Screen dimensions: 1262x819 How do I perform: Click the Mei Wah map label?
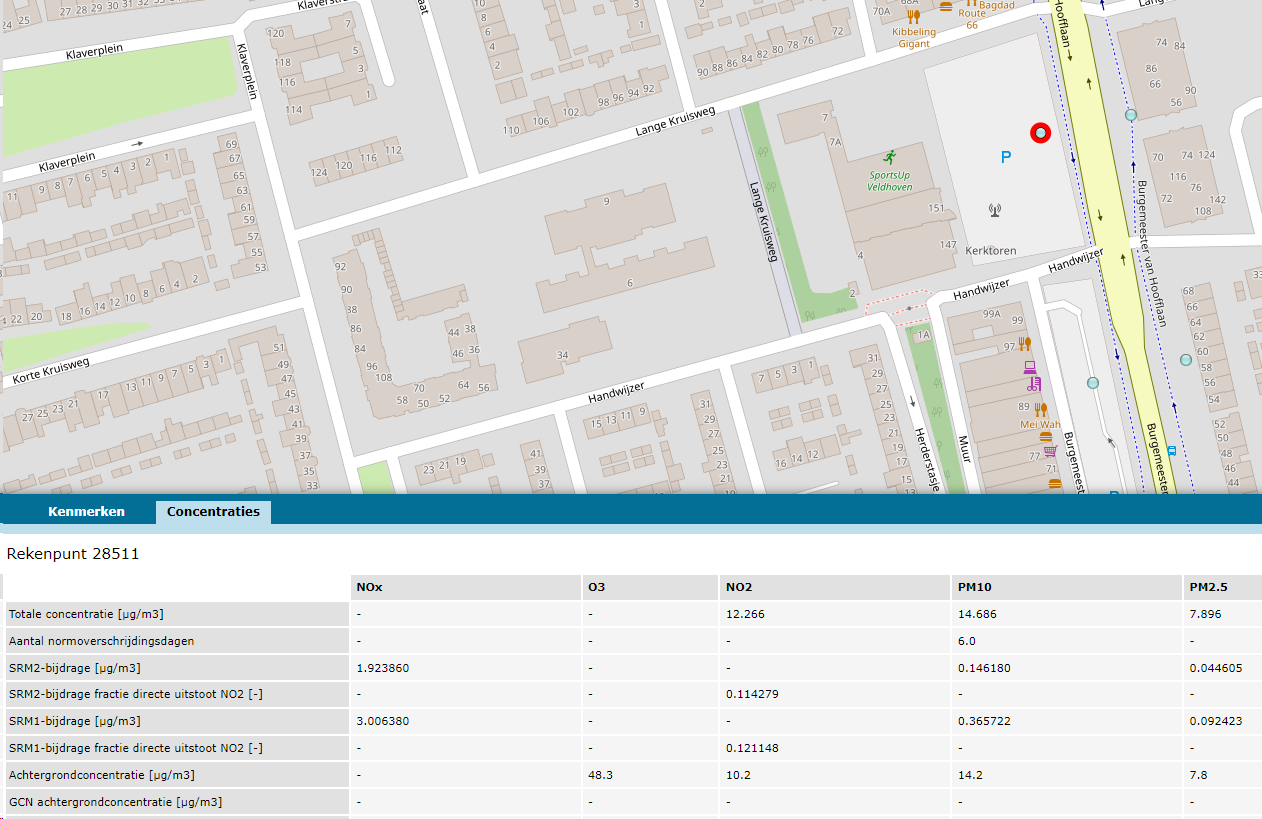click(x=1040, y=424)
